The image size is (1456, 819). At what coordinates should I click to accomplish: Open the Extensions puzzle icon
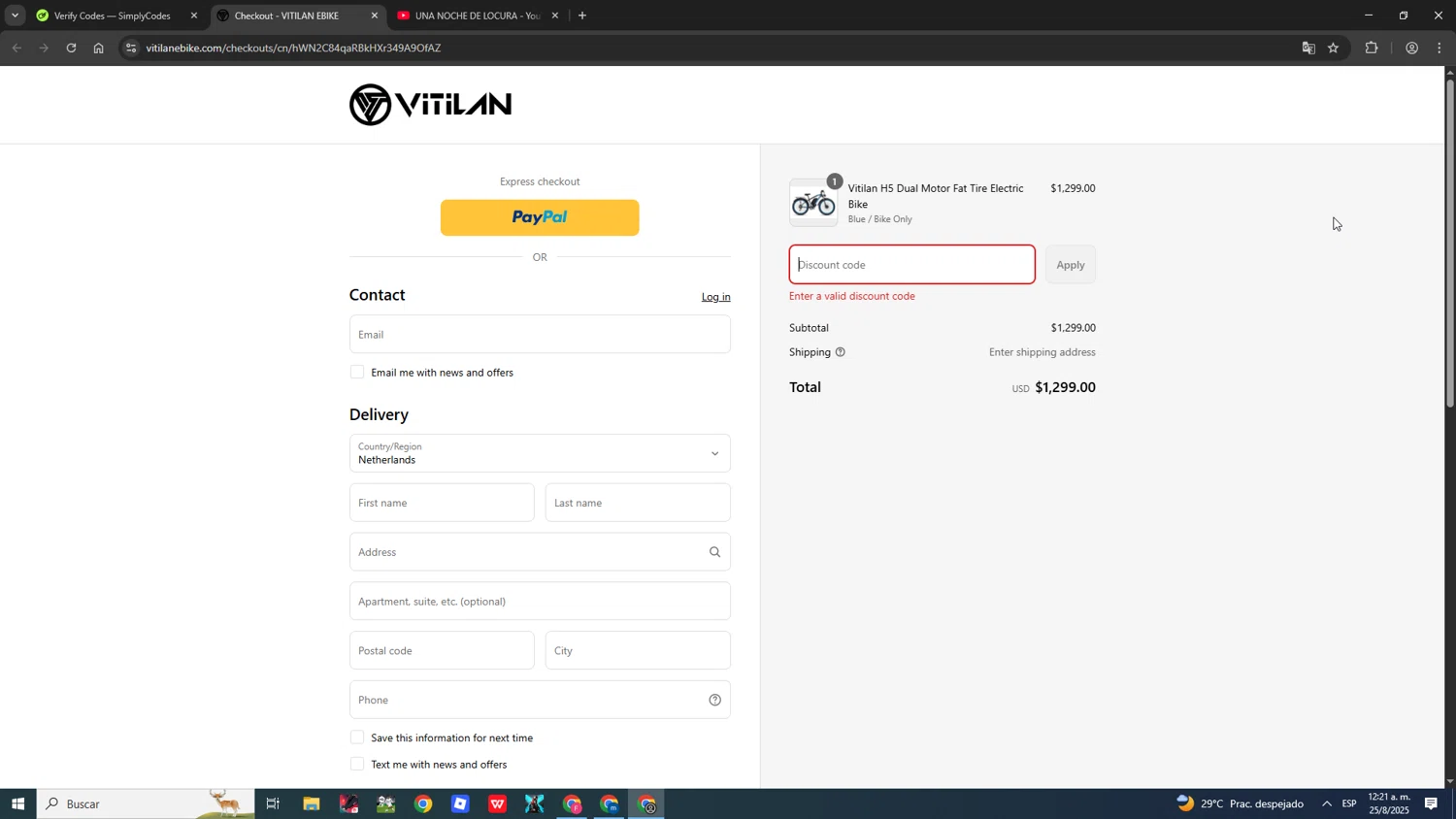(x=1372, y=48)
